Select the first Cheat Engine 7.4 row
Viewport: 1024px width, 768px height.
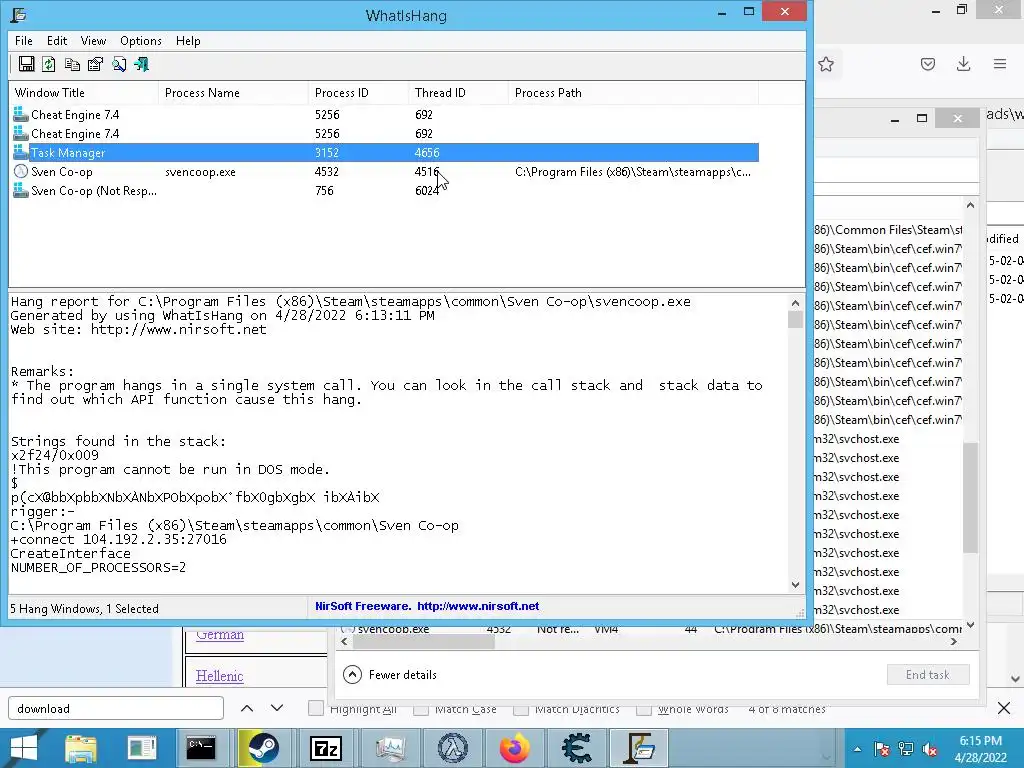click(385, 115)
